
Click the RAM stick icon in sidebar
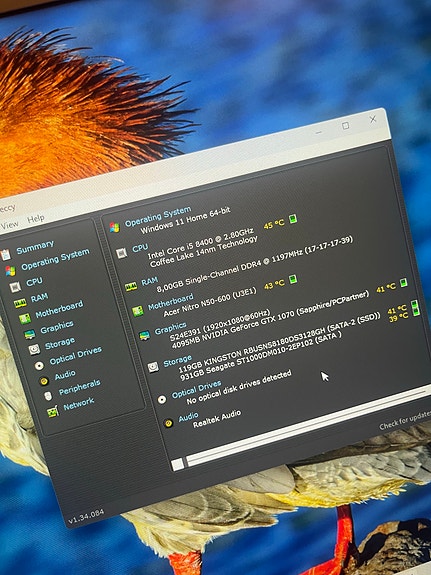(x=20, y=303)
